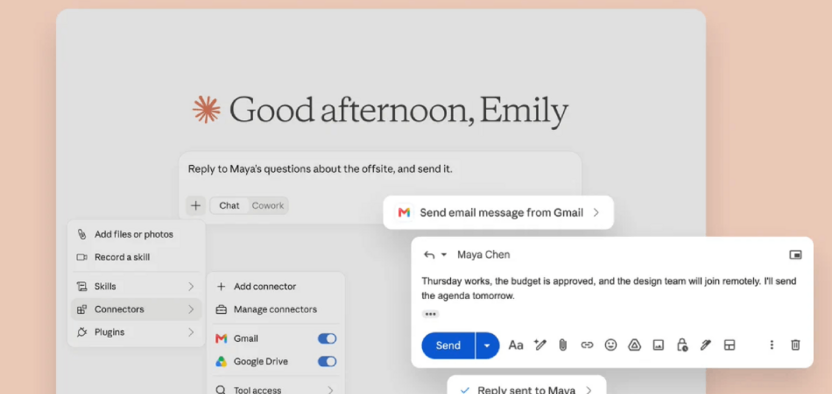The width and height of the screenshot is (832, 394).
Task: Switch to the Chat mode tab
Action: point(229,206)
